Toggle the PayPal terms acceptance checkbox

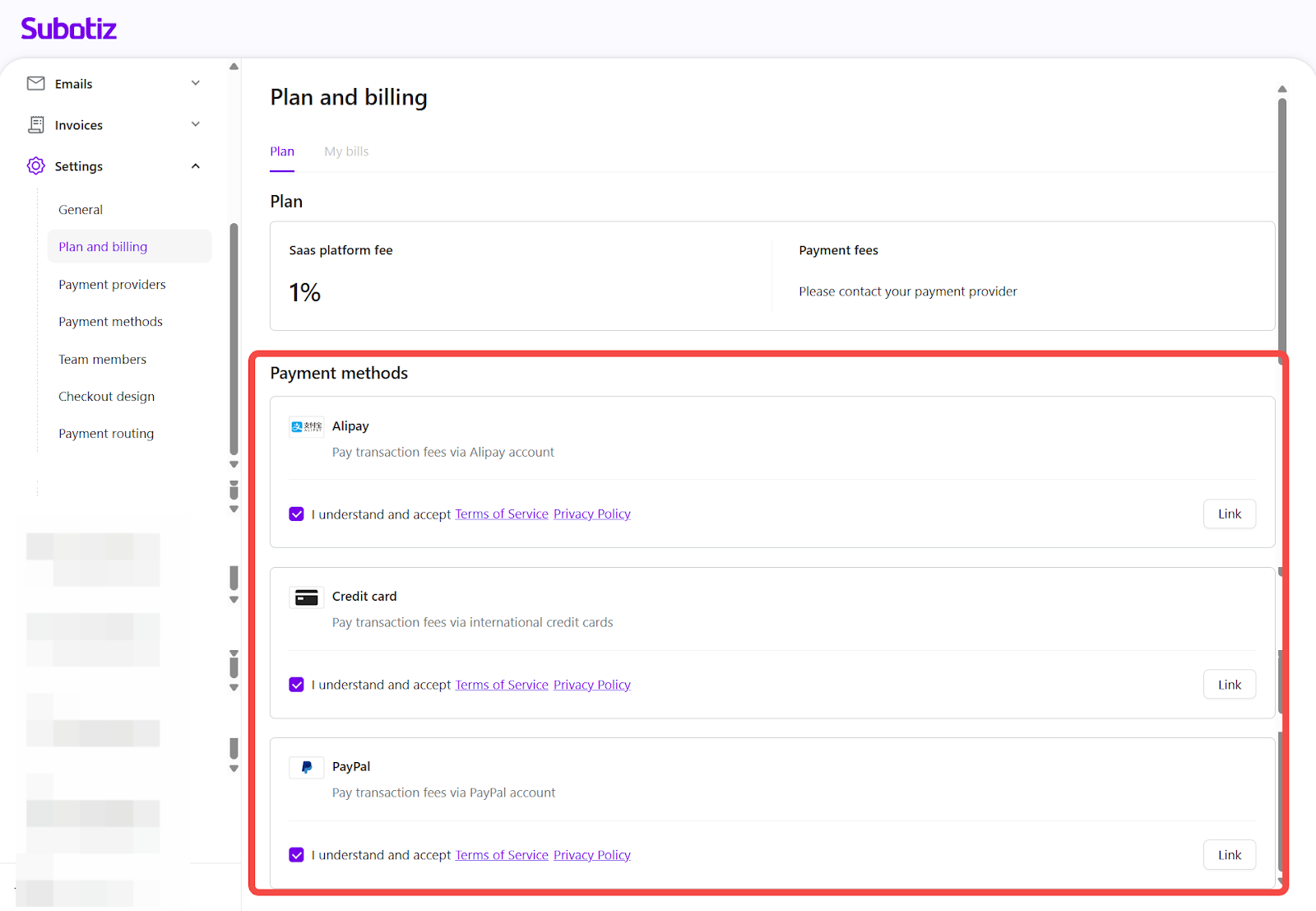[x=297, y=855]
